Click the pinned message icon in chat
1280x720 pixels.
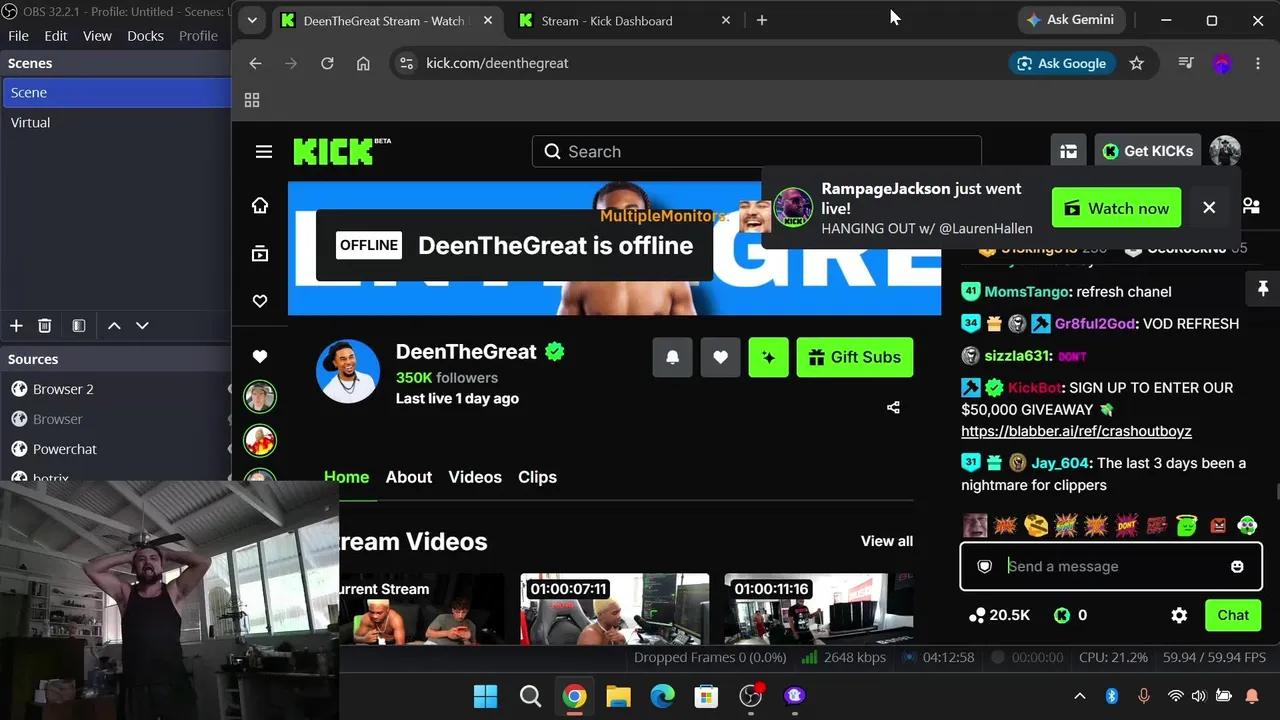[1262, 289]
